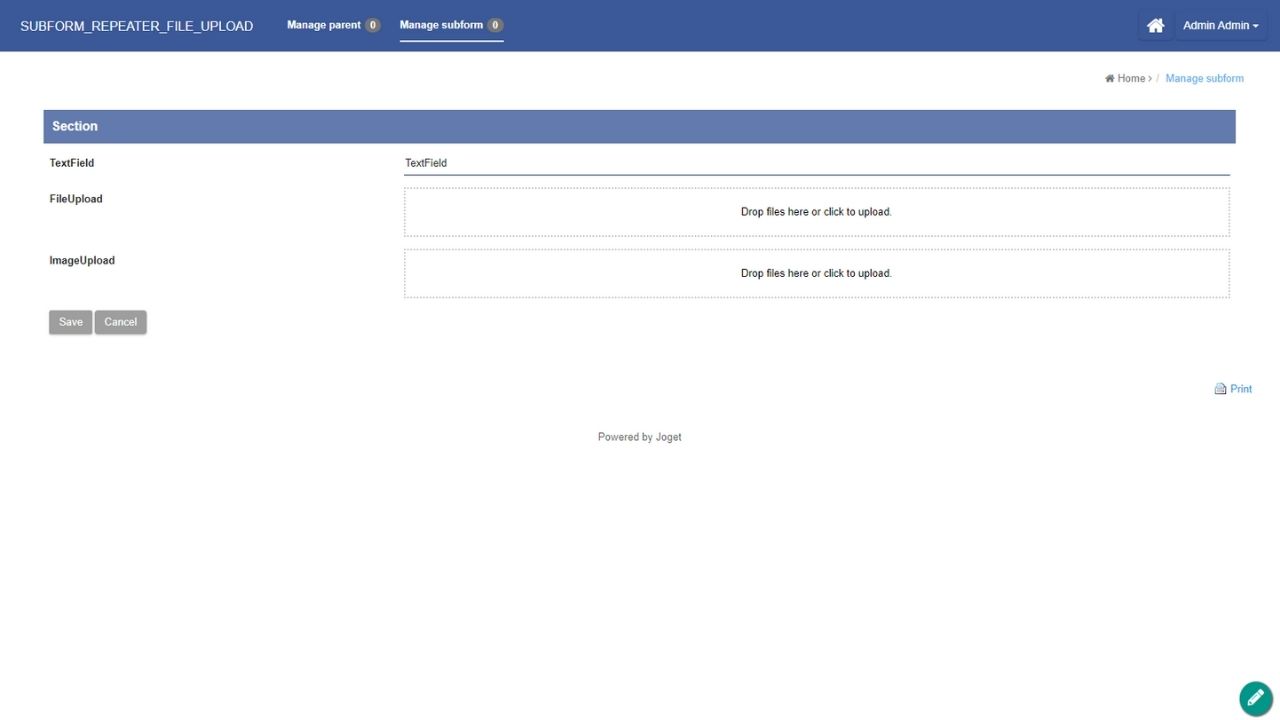The image size is (1280, 720).
Task: Click the SUBFORM_REPEATER_FILE_UPLOAD app title
Action: (x=137, y=26)
